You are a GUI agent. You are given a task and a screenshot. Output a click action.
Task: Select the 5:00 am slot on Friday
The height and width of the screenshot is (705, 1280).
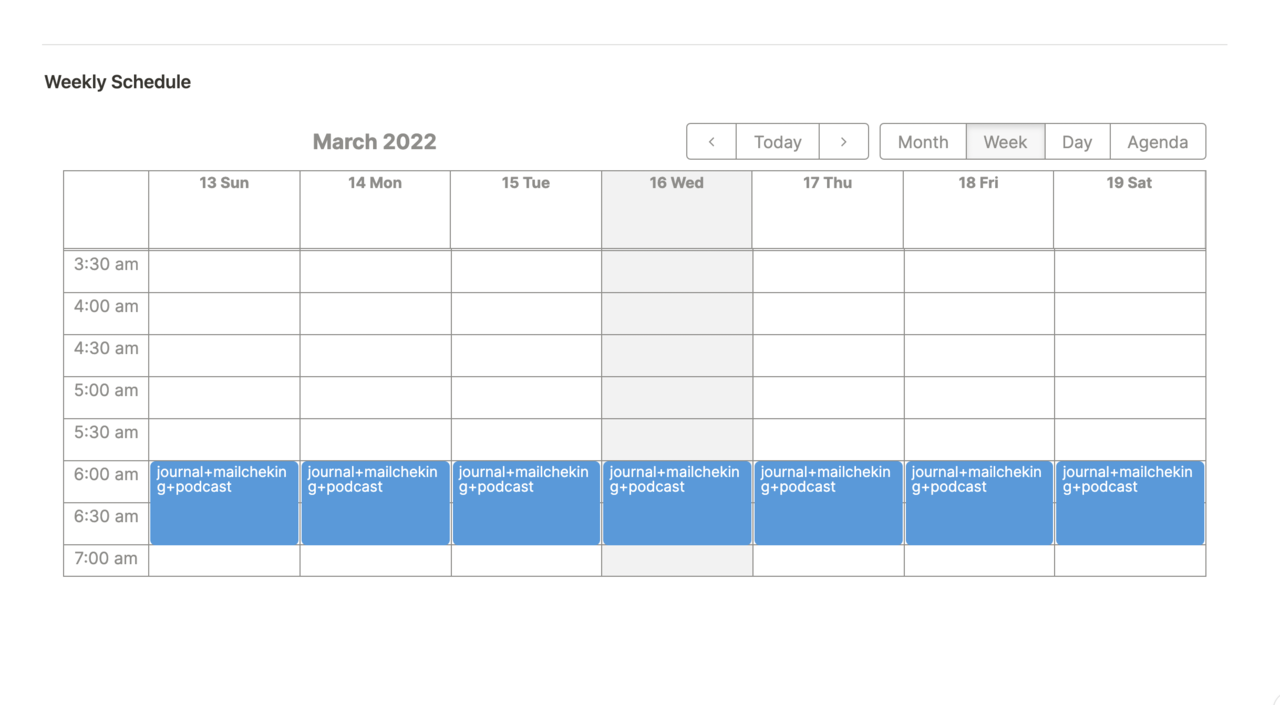(x=979, y=397)
